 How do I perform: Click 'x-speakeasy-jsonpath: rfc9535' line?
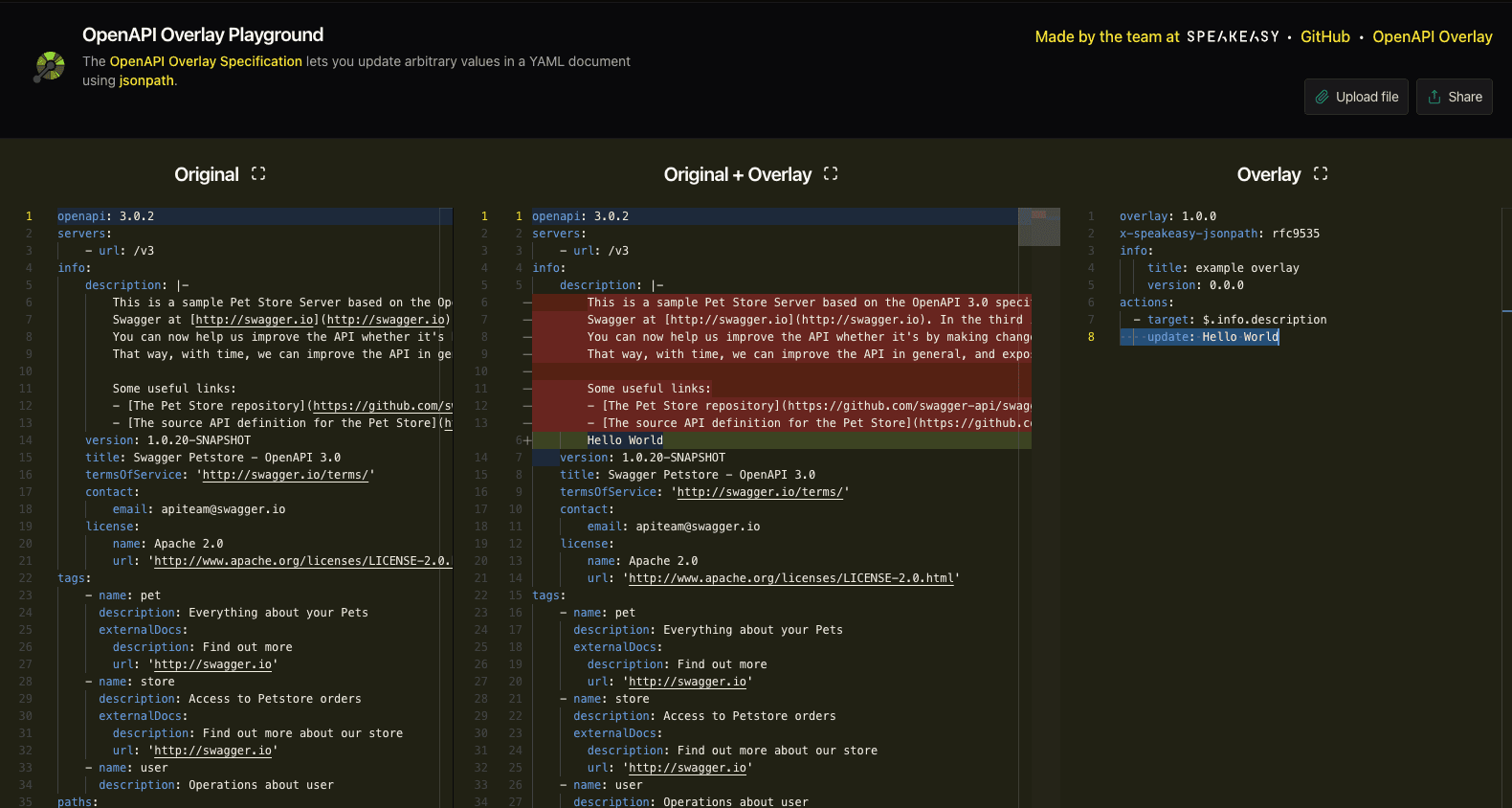(x=1219, y=234)
